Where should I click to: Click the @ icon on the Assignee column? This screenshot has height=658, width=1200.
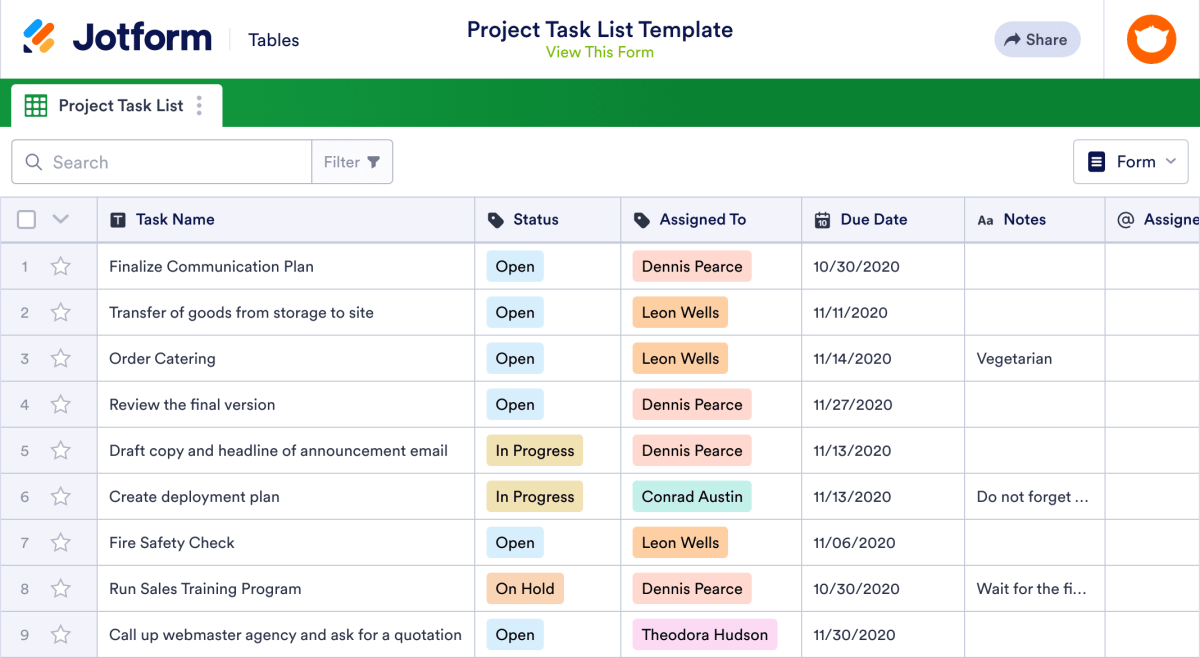1126,219
